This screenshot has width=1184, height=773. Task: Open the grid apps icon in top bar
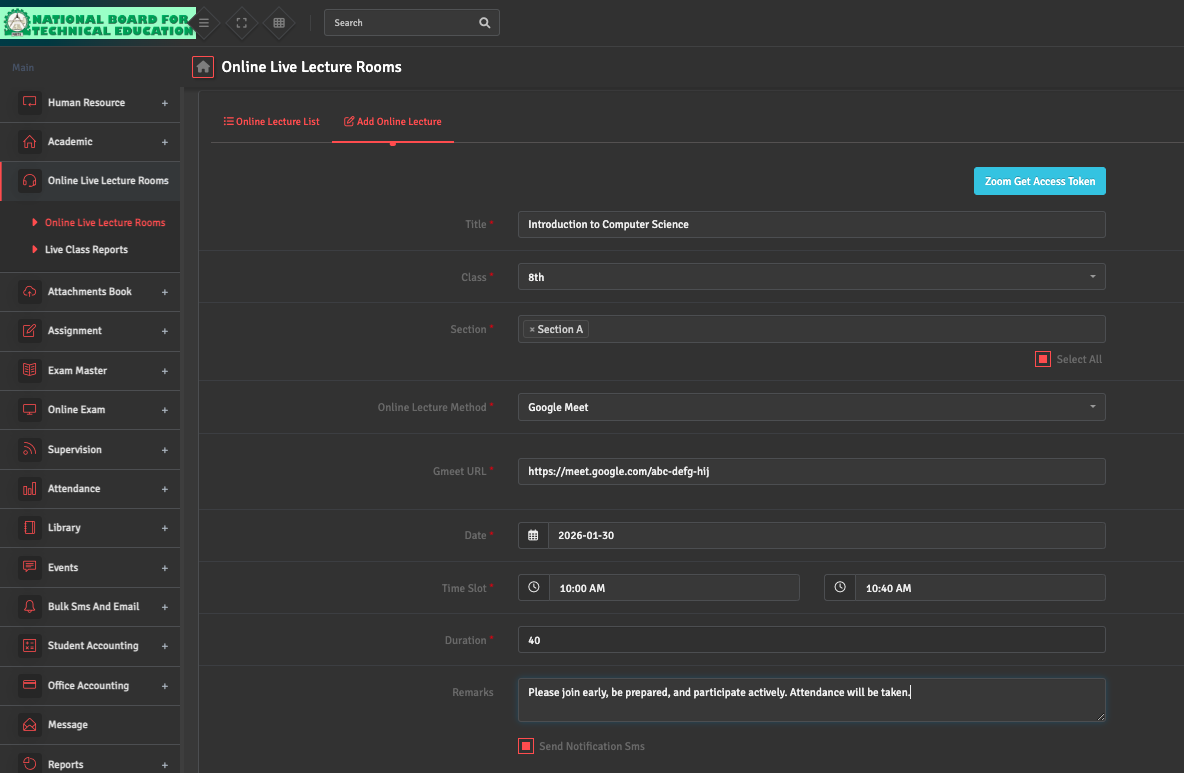[x=279, y=23]
